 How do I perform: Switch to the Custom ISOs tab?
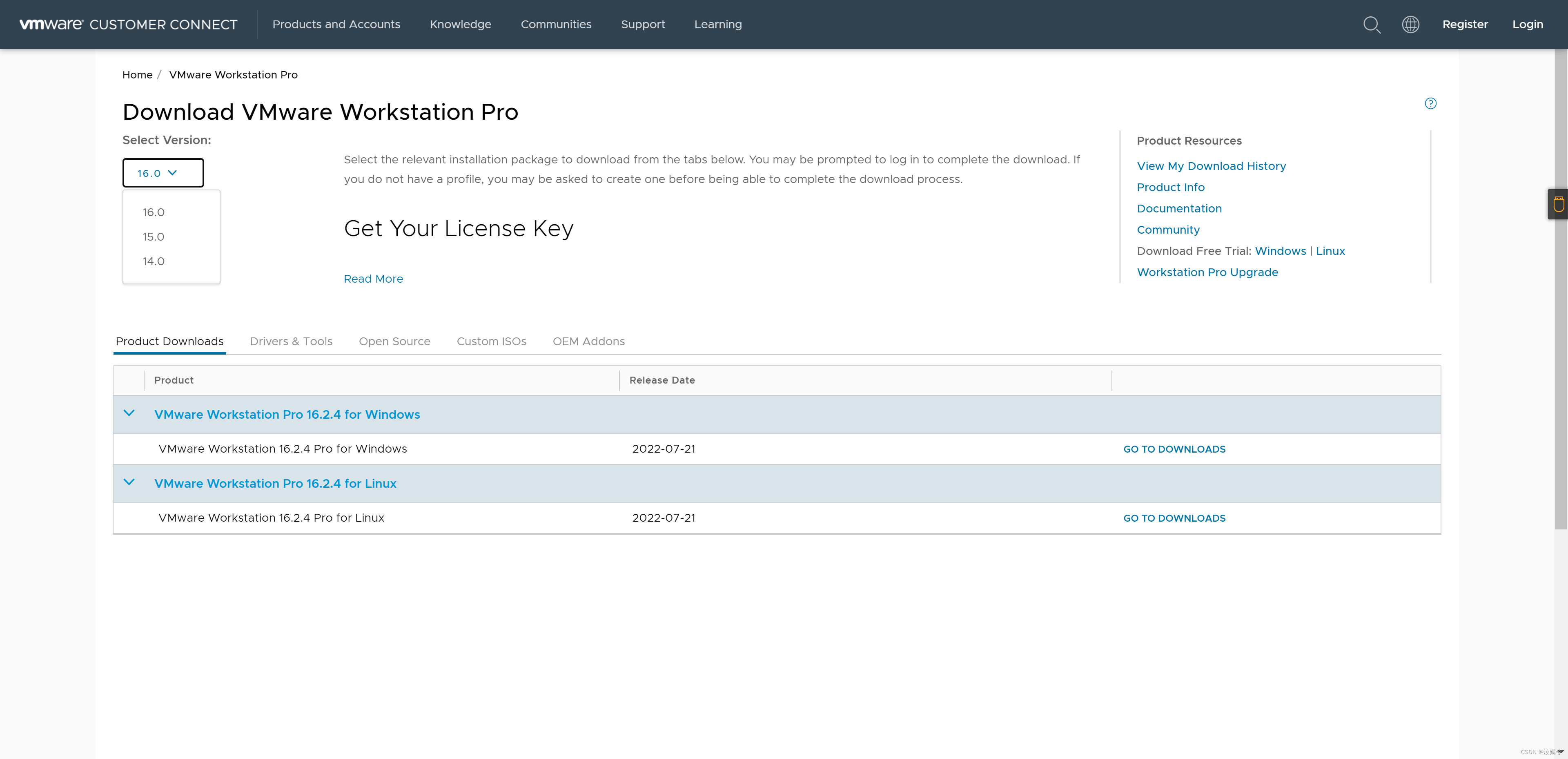click(x=491, y=341)
